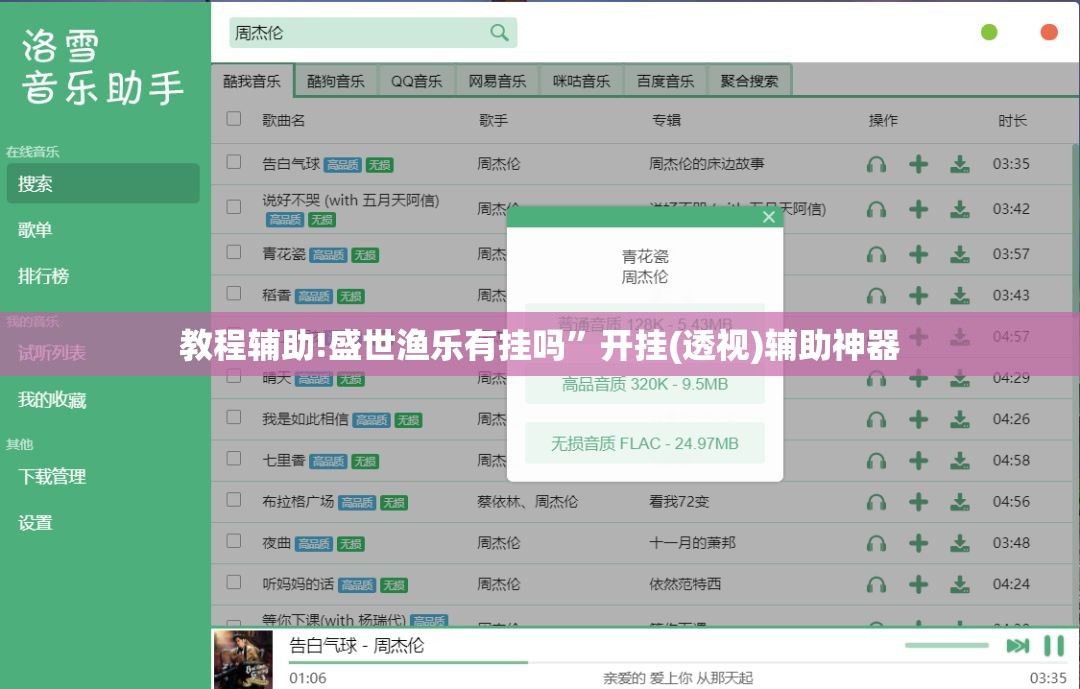Add 说好不哭 with the plus icon
The width and height of the screenshot is (1080, 689).
[x=918, y=209]
